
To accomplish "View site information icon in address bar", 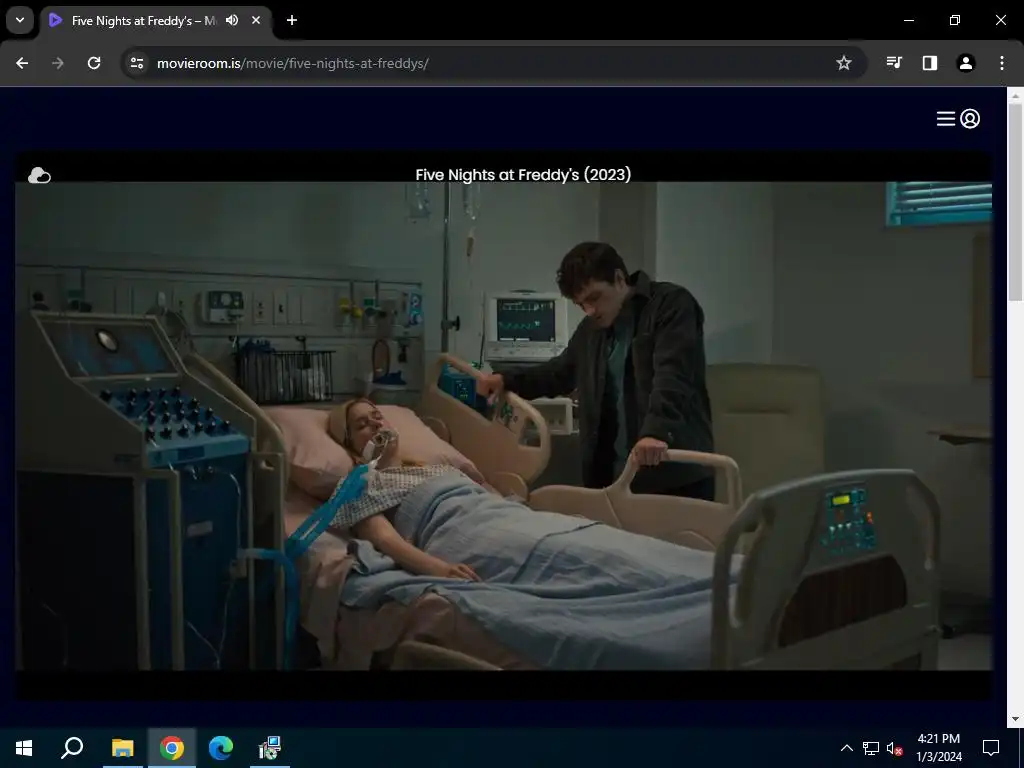I will coord(137,63).
